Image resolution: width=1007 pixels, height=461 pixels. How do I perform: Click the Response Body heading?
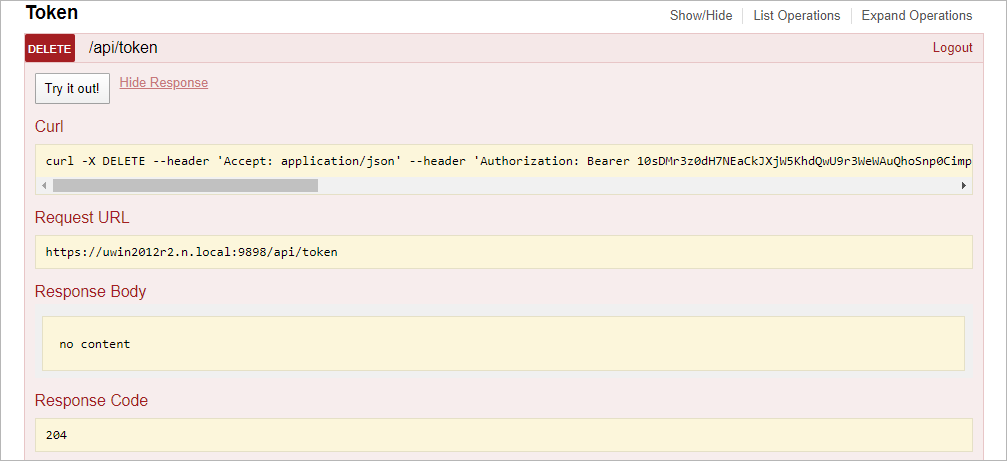(x=91, y=291)
